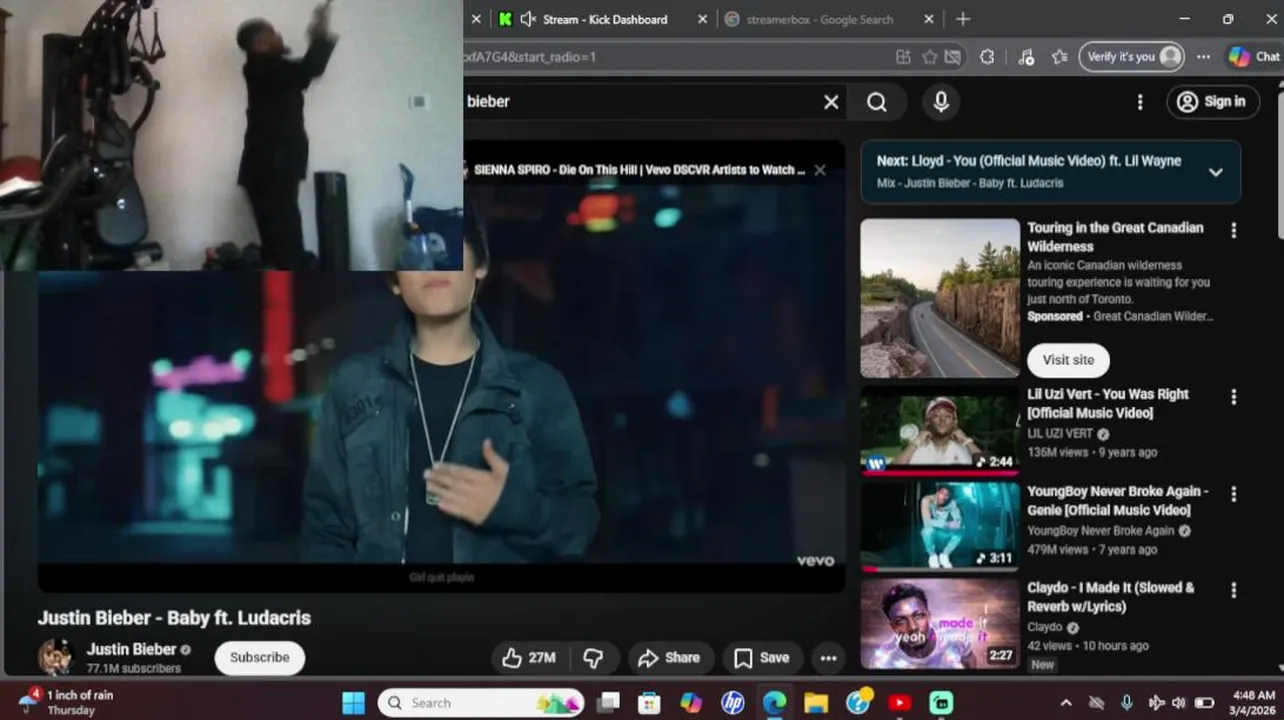Play Claydo I Made It thumbnail
1284x720 pixels.
pos(940,624)
